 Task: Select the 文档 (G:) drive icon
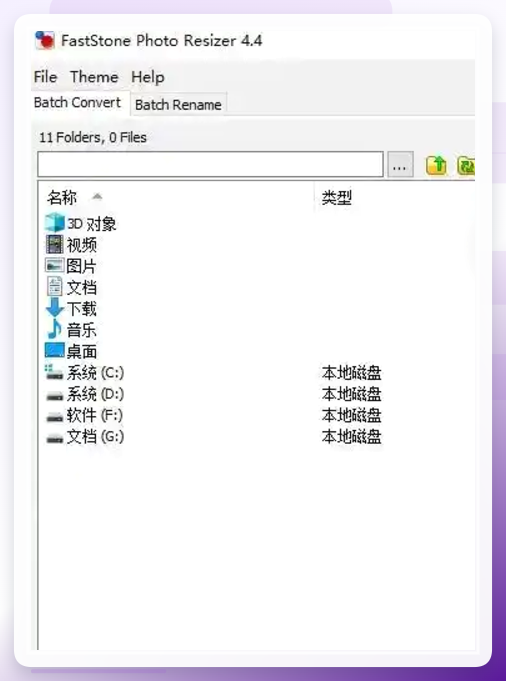(55, 438)
